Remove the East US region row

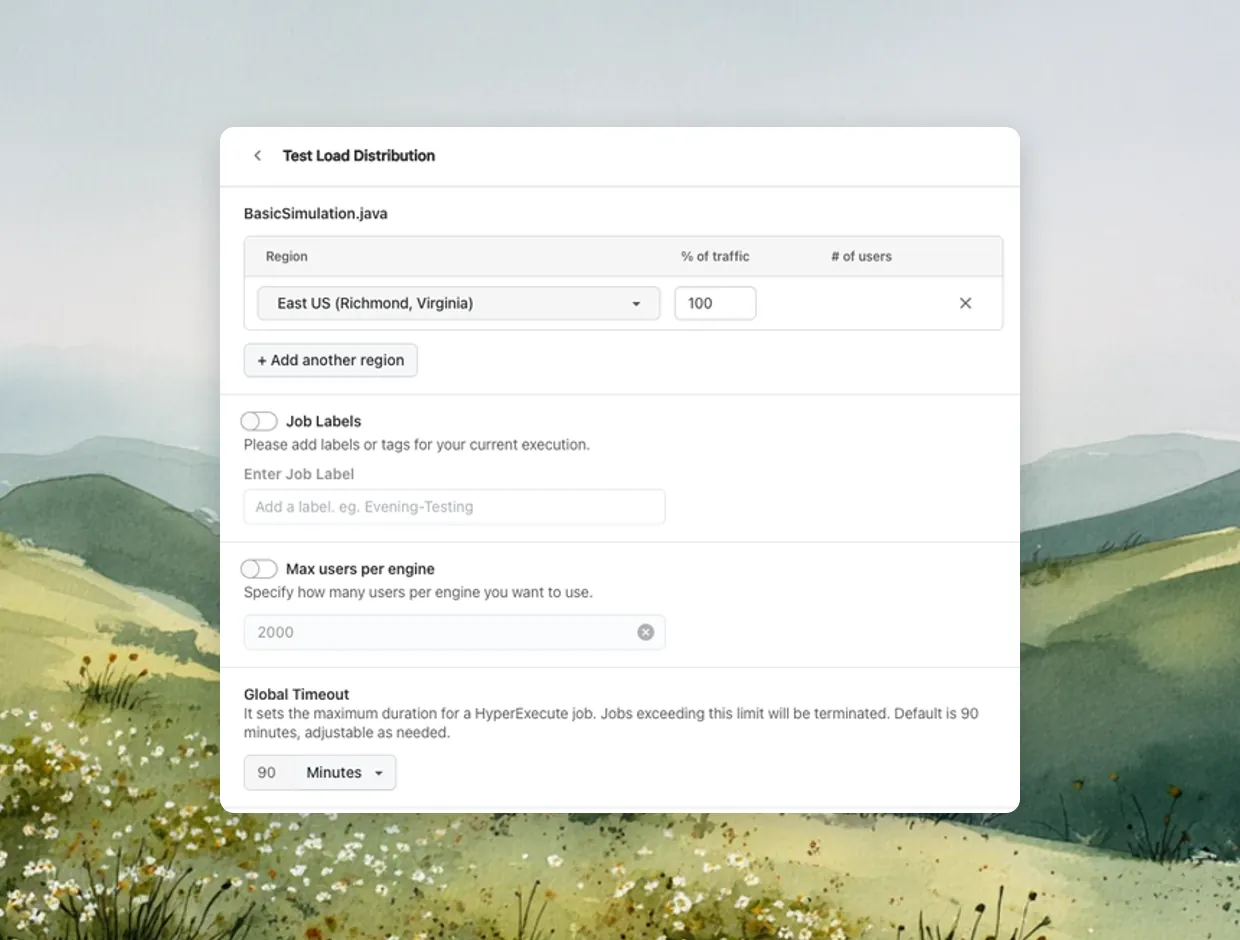click(x=965, y=303)
